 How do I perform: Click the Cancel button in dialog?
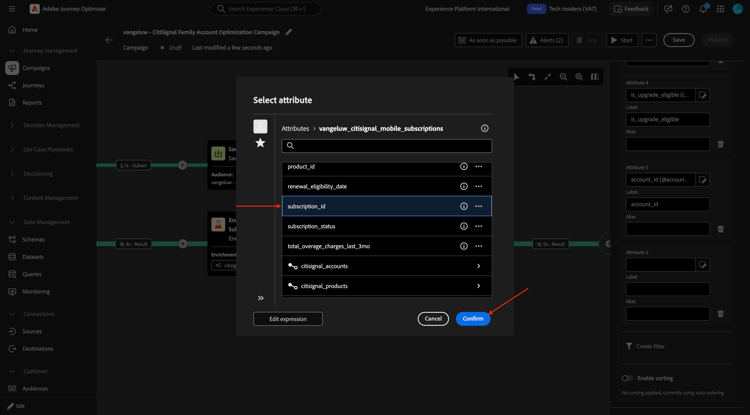click(433, 319)
